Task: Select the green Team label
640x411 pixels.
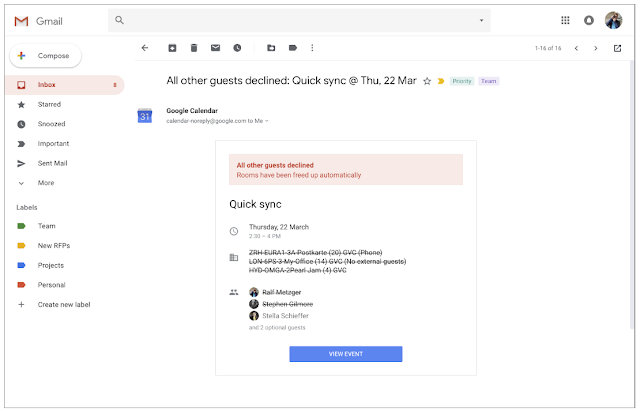Action: click(x=46, y=226)
